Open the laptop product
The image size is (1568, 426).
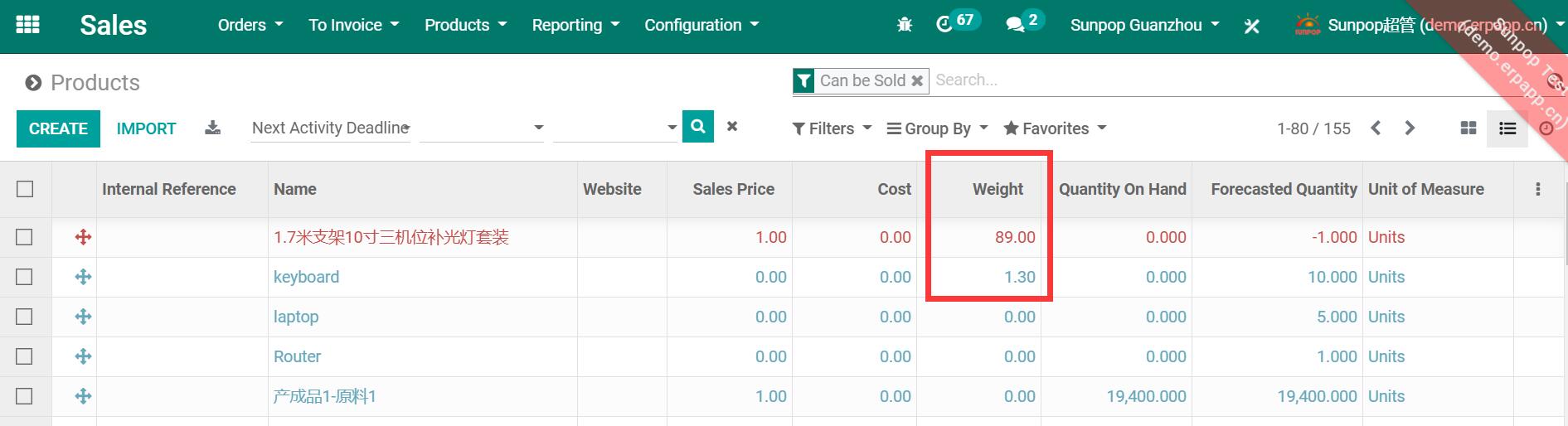click(x=296, y=317)
